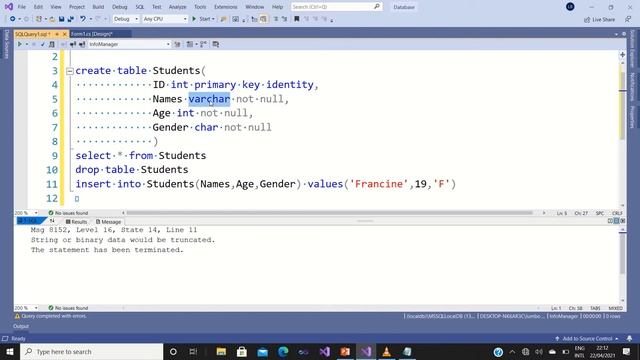
Task: Click the Undo arrow icon
Action: tap(83, 19)
